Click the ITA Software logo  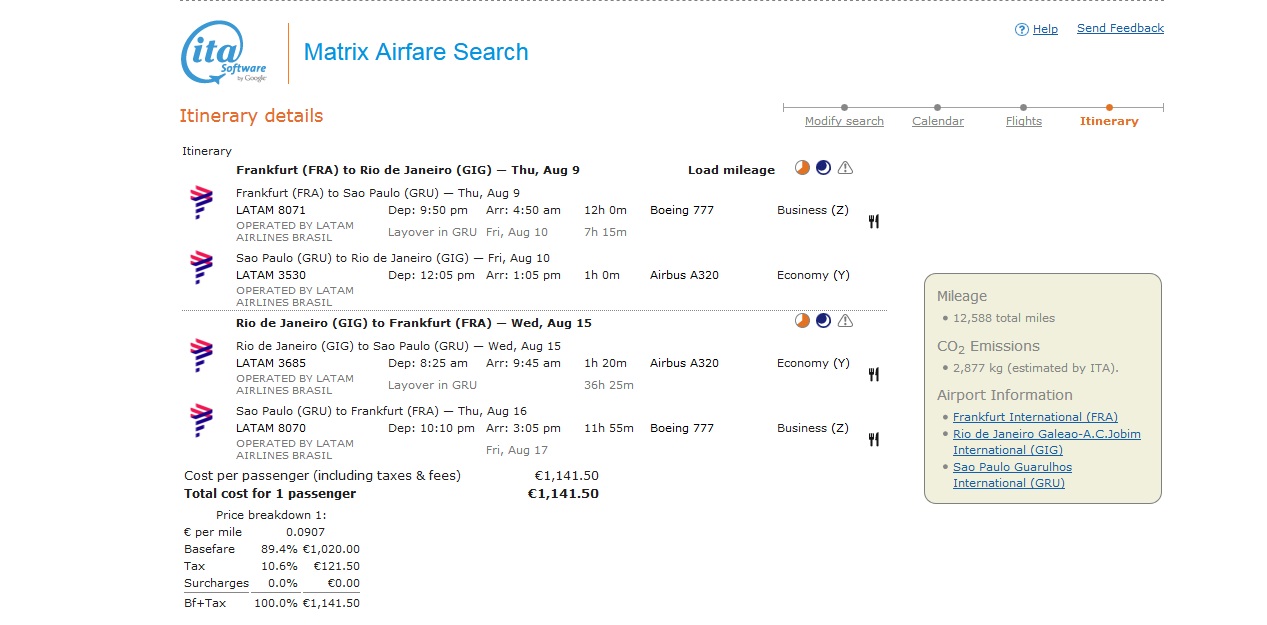[224, 52]
